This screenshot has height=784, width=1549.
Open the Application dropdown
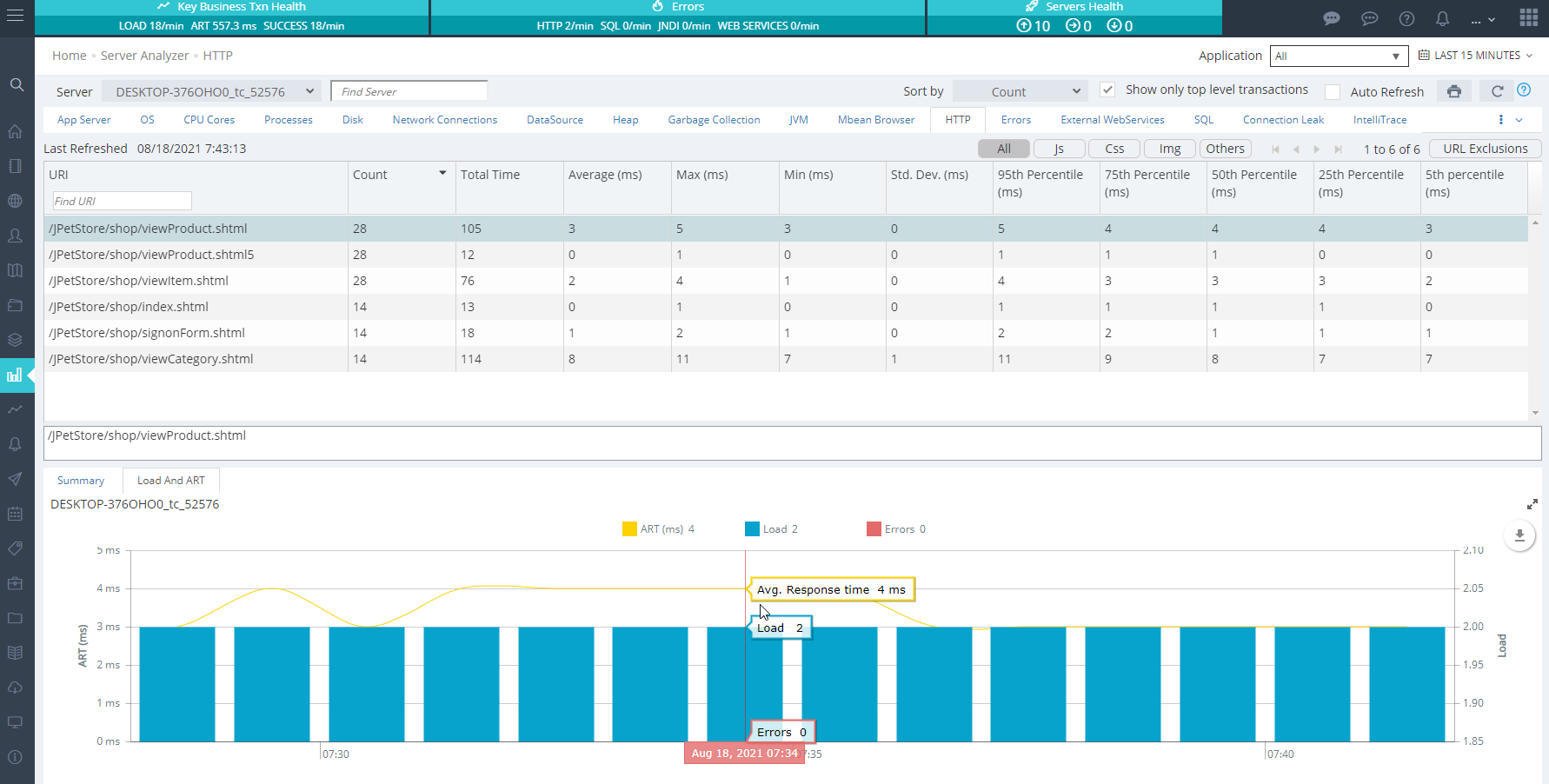[x=1338, y=56]
